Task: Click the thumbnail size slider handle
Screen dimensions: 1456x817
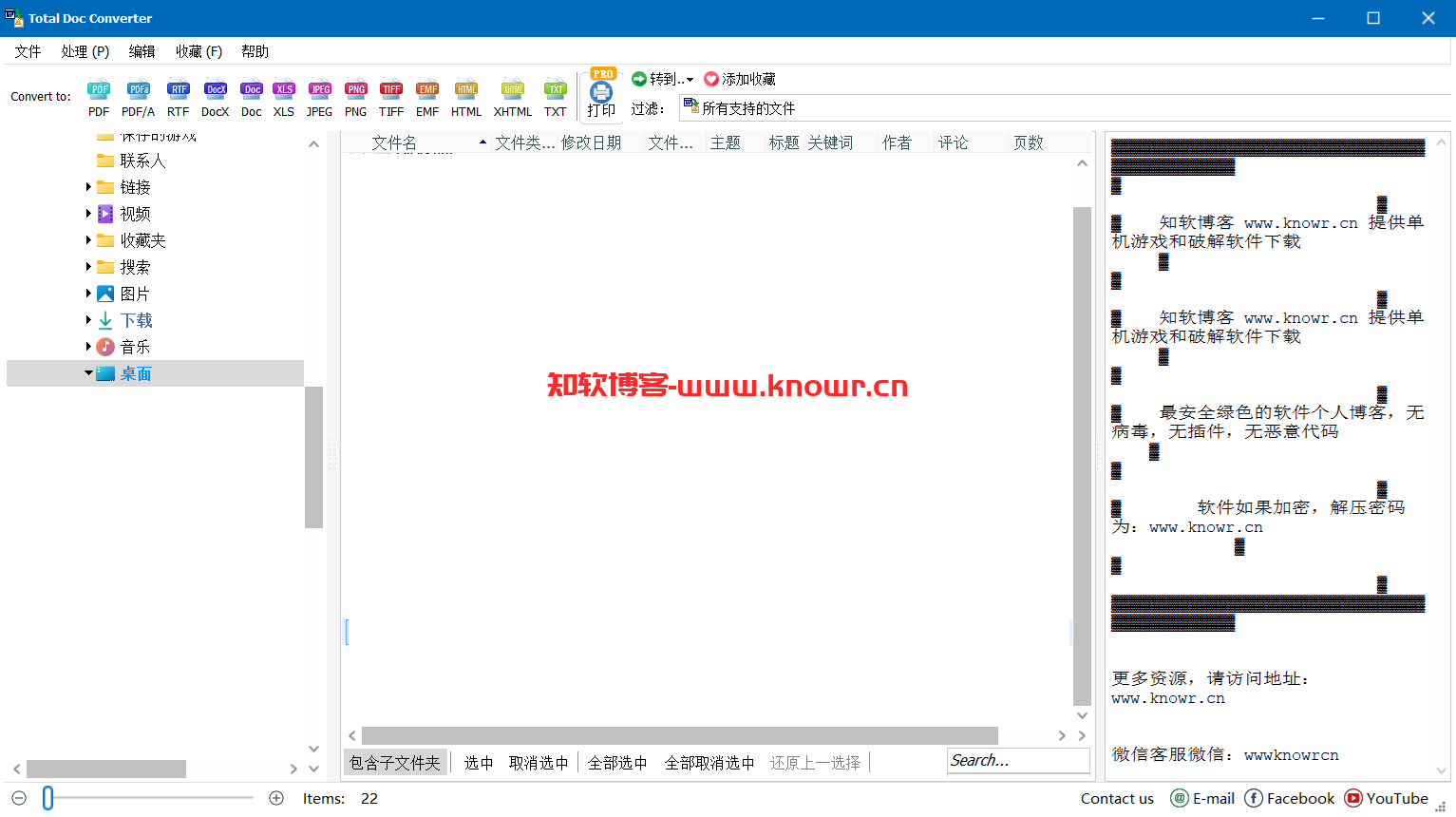Action: tap(47, 798)
